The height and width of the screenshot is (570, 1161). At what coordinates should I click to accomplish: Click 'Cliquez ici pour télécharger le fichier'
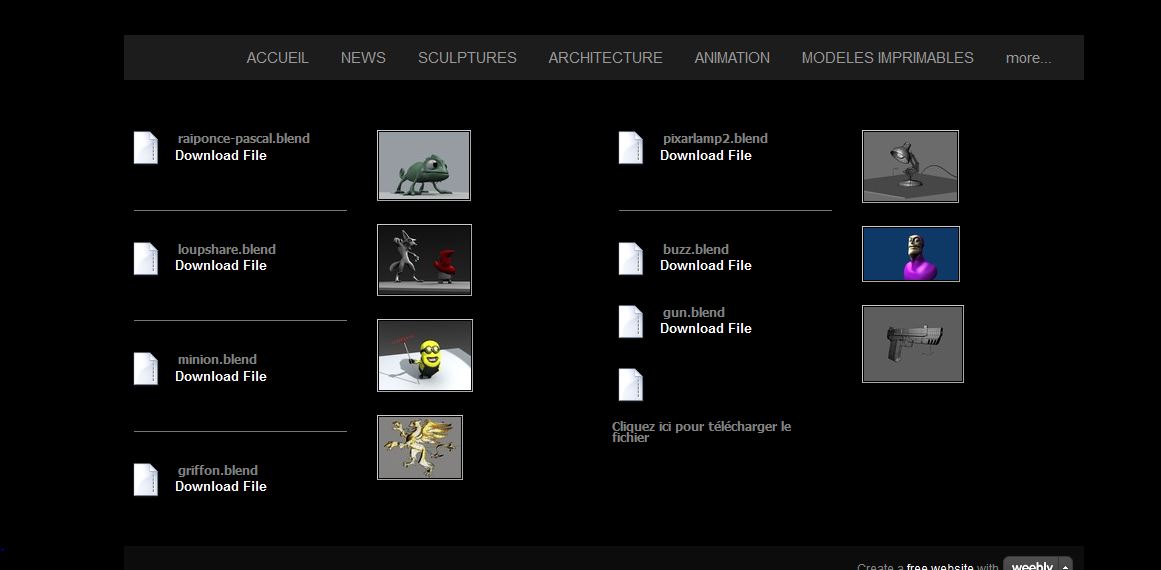click(x=701, y=432)
